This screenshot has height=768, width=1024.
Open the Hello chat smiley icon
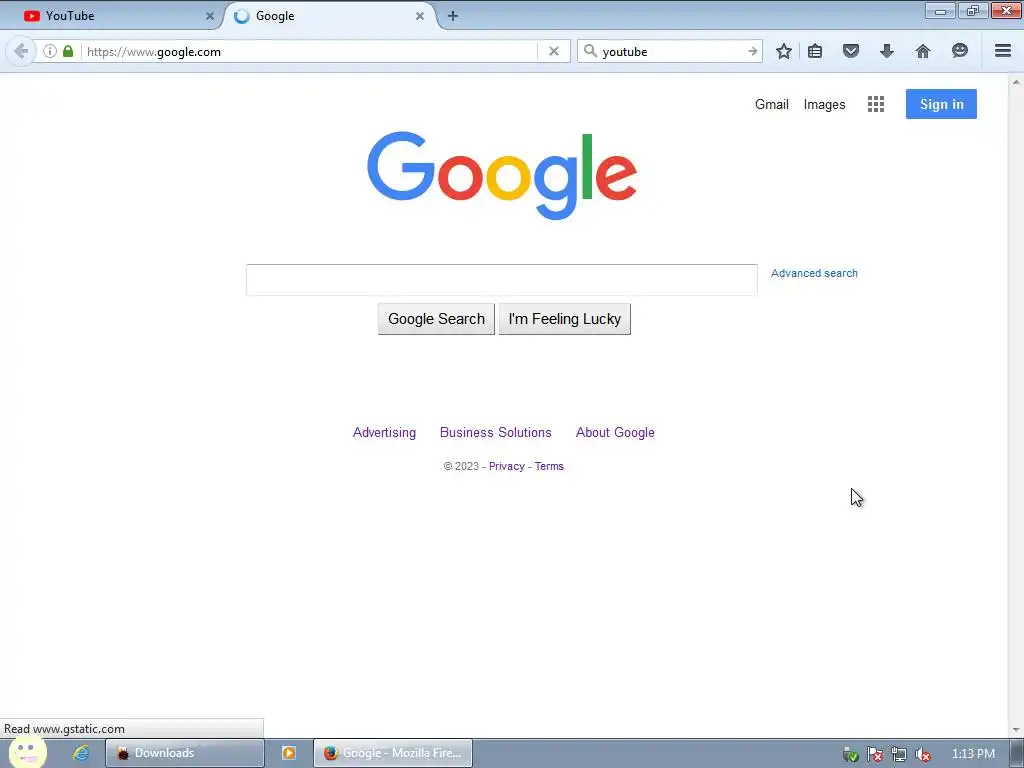(x=959, y=51)
